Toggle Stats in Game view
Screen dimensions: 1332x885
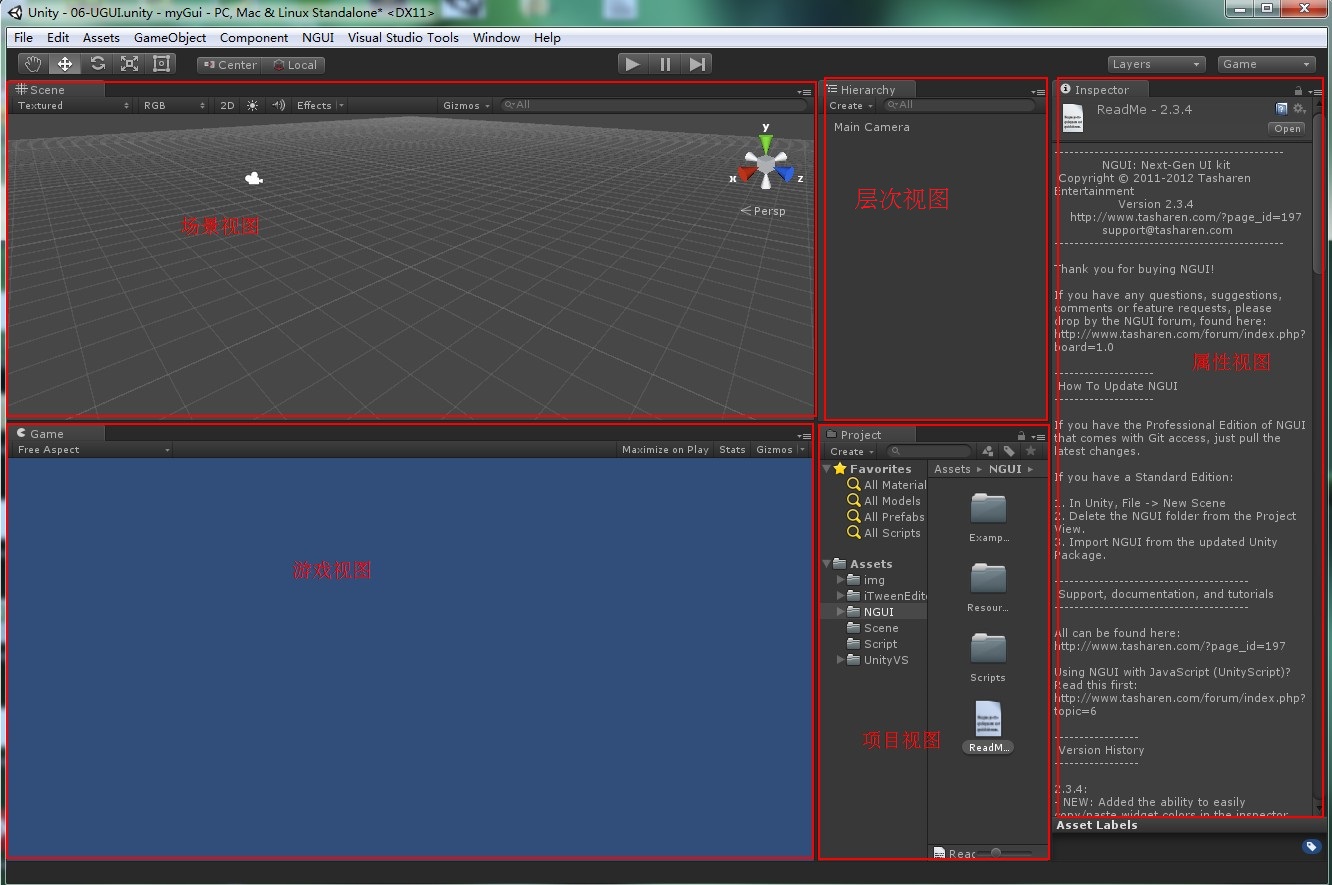[x=732, y=450]
